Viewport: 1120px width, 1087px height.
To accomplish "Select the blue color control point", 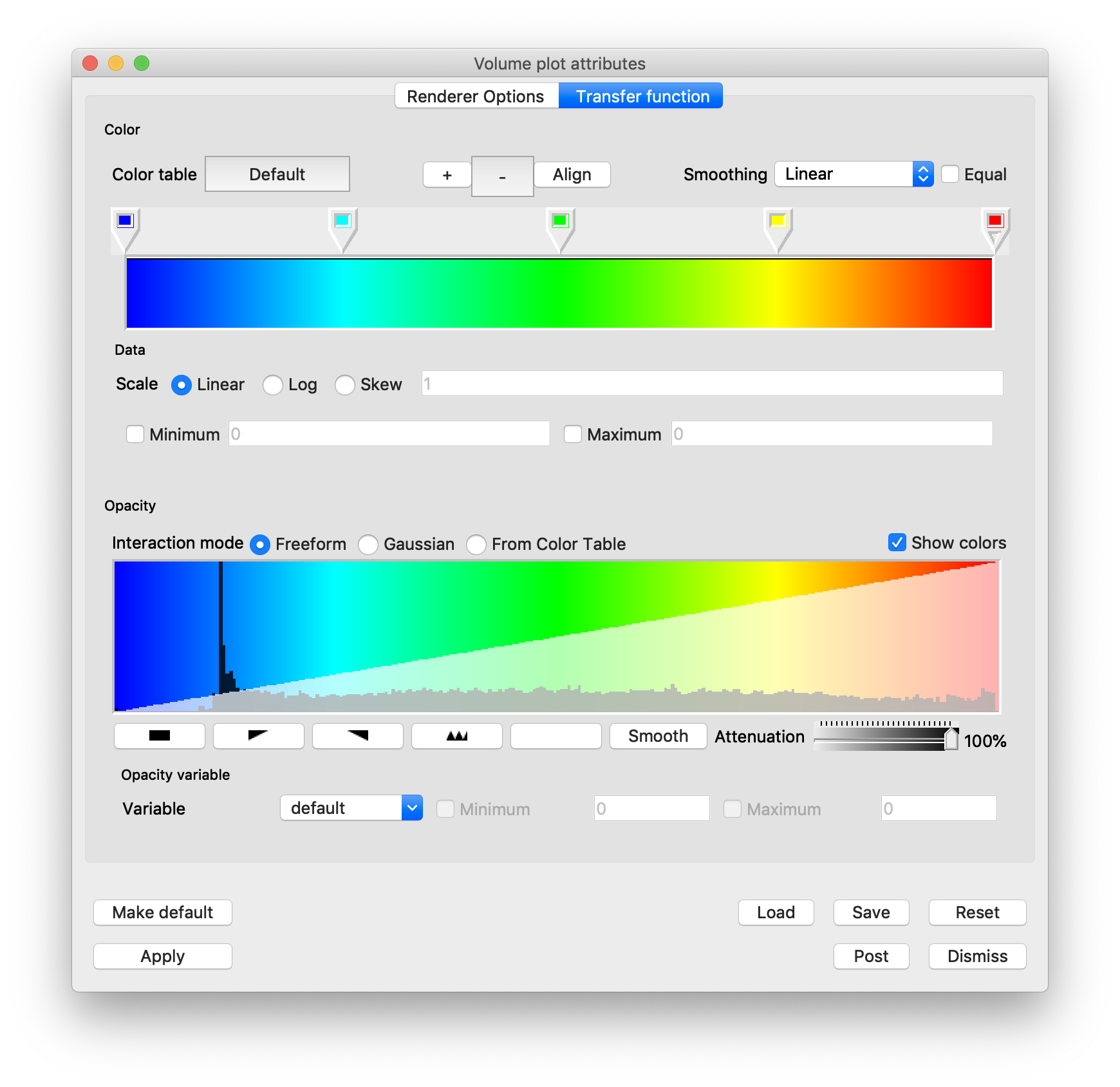I will click(x=125, y=221).
